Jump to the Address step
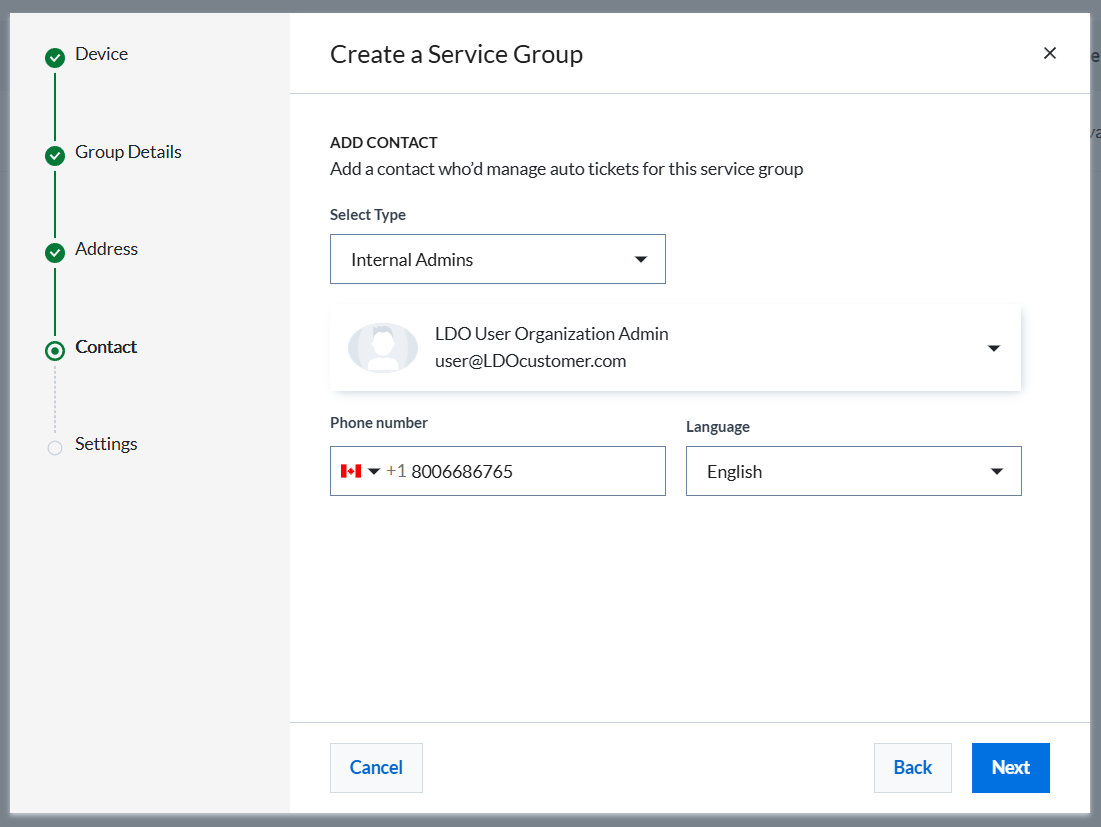The image size is (1101, 827). 106,249
